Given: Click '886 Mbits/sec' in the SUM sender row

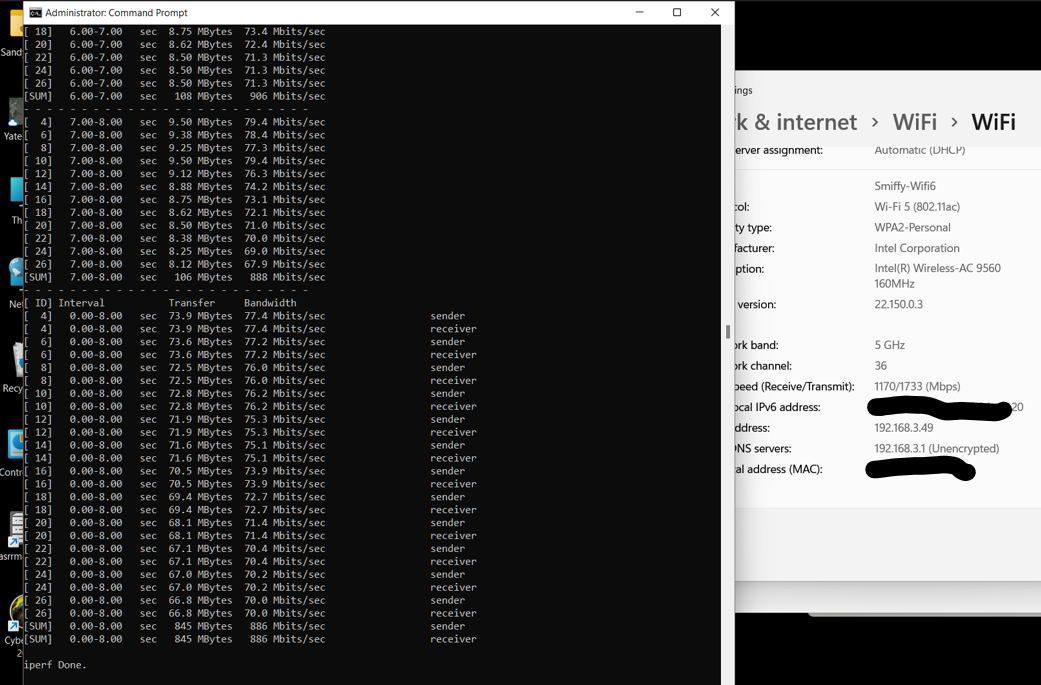Looking at the screenshot, I should (x=287, y=626).
